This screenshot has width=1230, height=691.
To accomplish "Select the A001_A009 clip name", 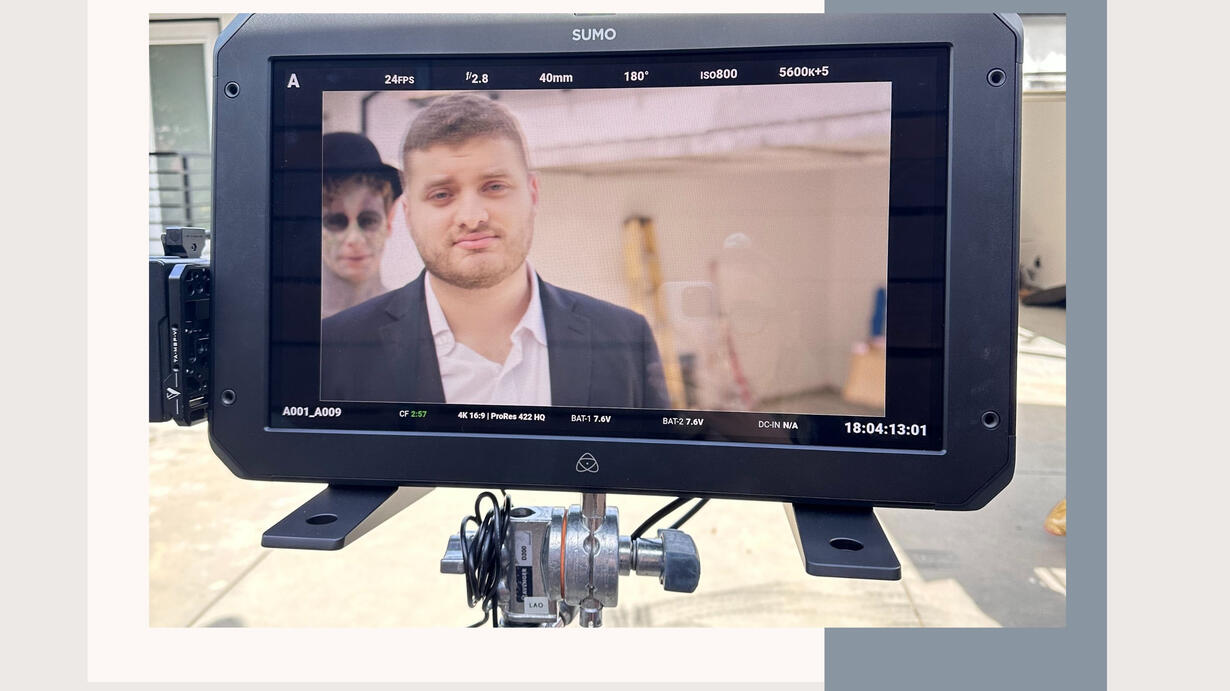I will pyautogui.click(x=312, y=411).
